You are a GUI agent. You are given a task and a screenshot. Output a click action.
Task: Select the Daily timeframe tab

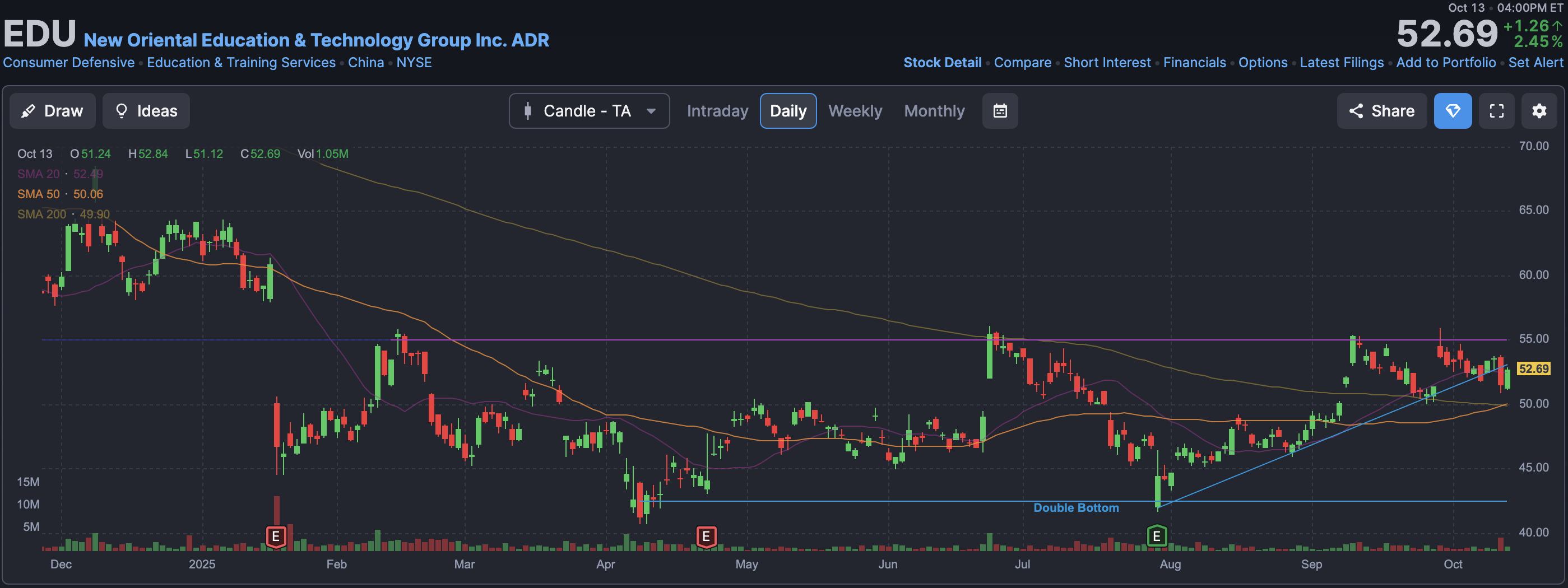tap(788, 111)
